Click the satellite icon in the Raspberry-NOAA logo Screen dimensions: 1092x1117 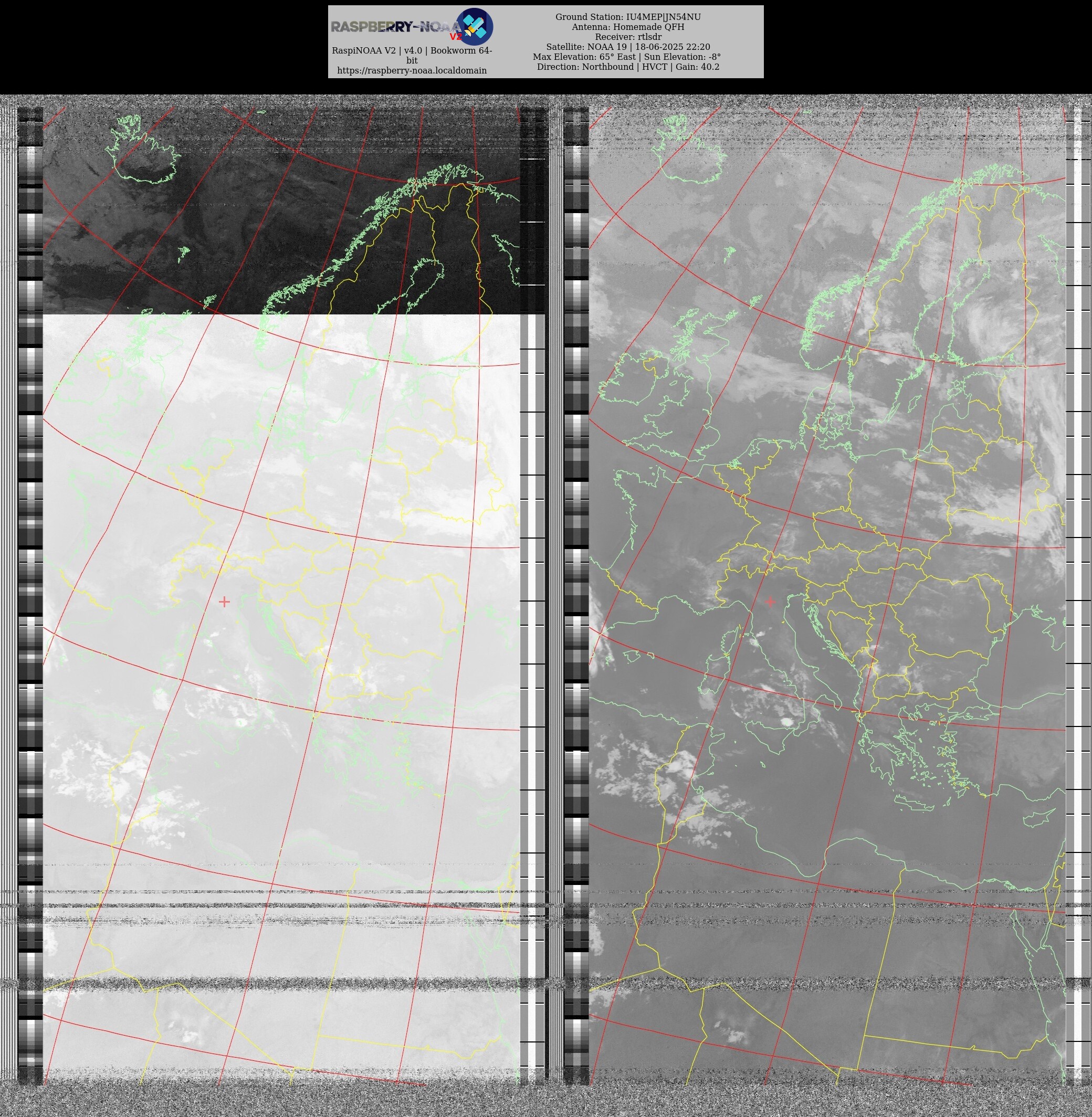click(474, 26)
